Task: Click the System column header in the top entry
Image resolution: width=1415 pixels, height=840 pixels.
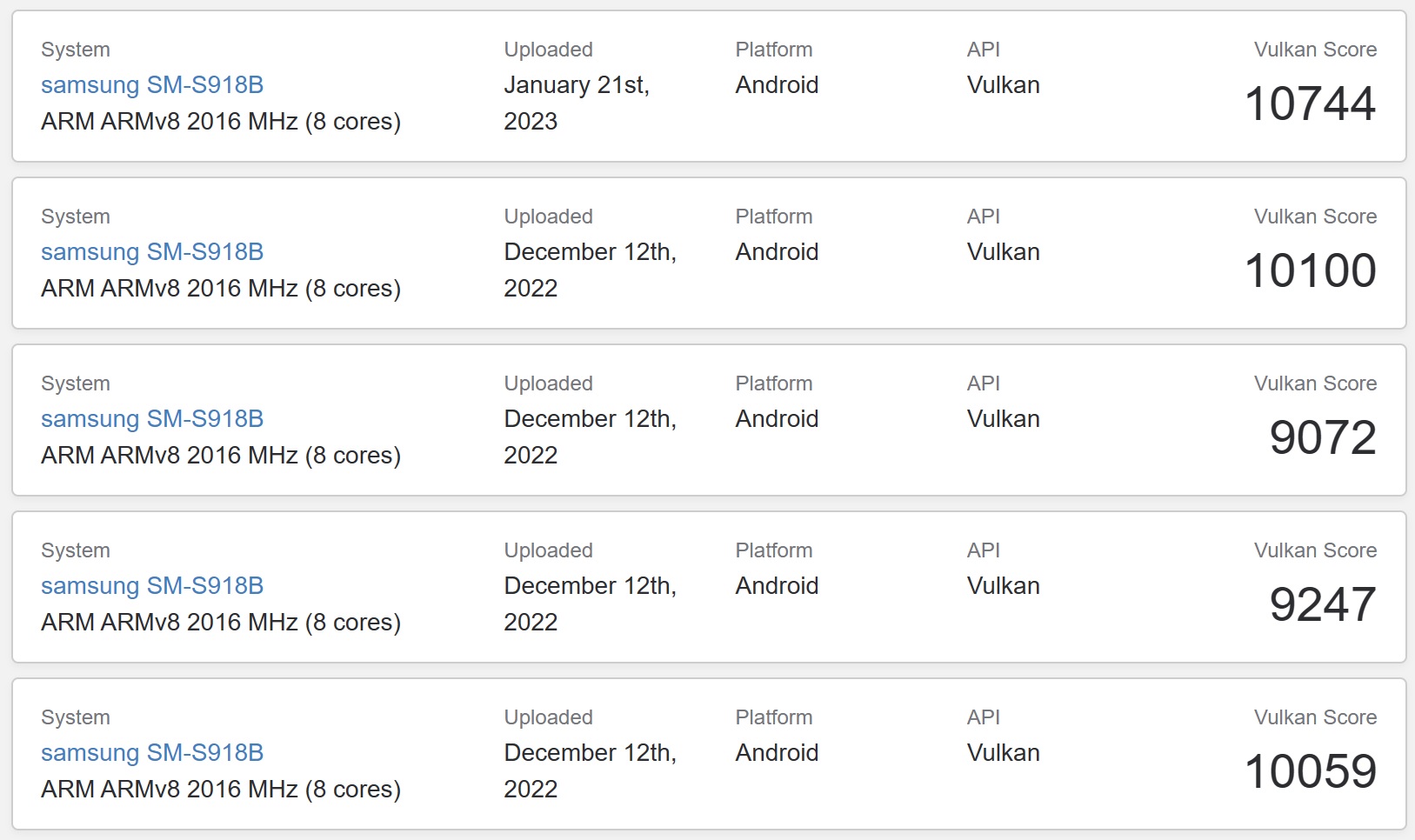Action: 76,50
